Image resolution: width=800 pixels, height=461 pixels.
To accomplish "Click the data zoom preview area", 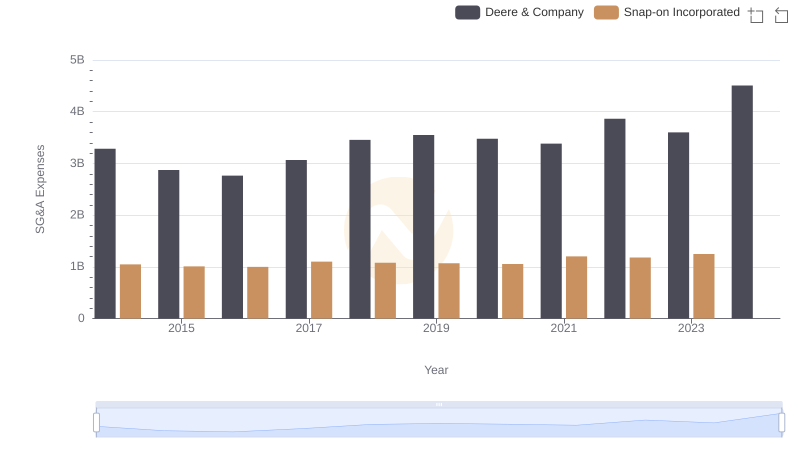I will pos(439,423).
